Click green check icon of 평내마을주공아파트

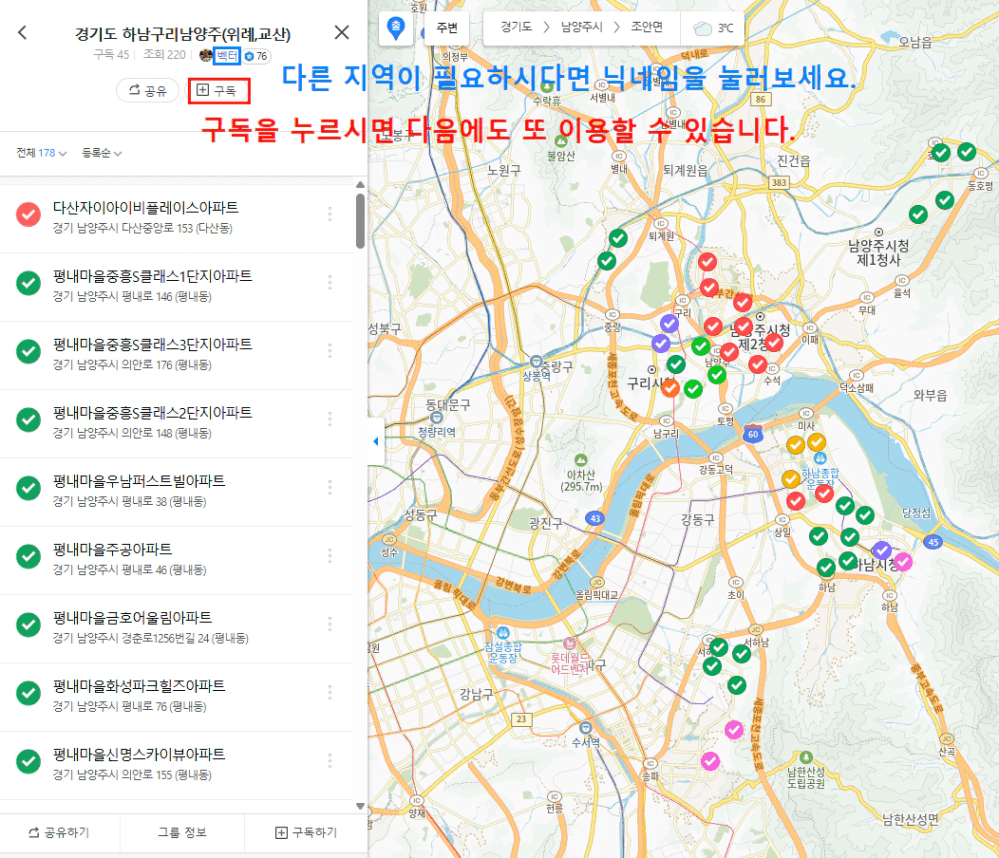(x=28, y=556)
